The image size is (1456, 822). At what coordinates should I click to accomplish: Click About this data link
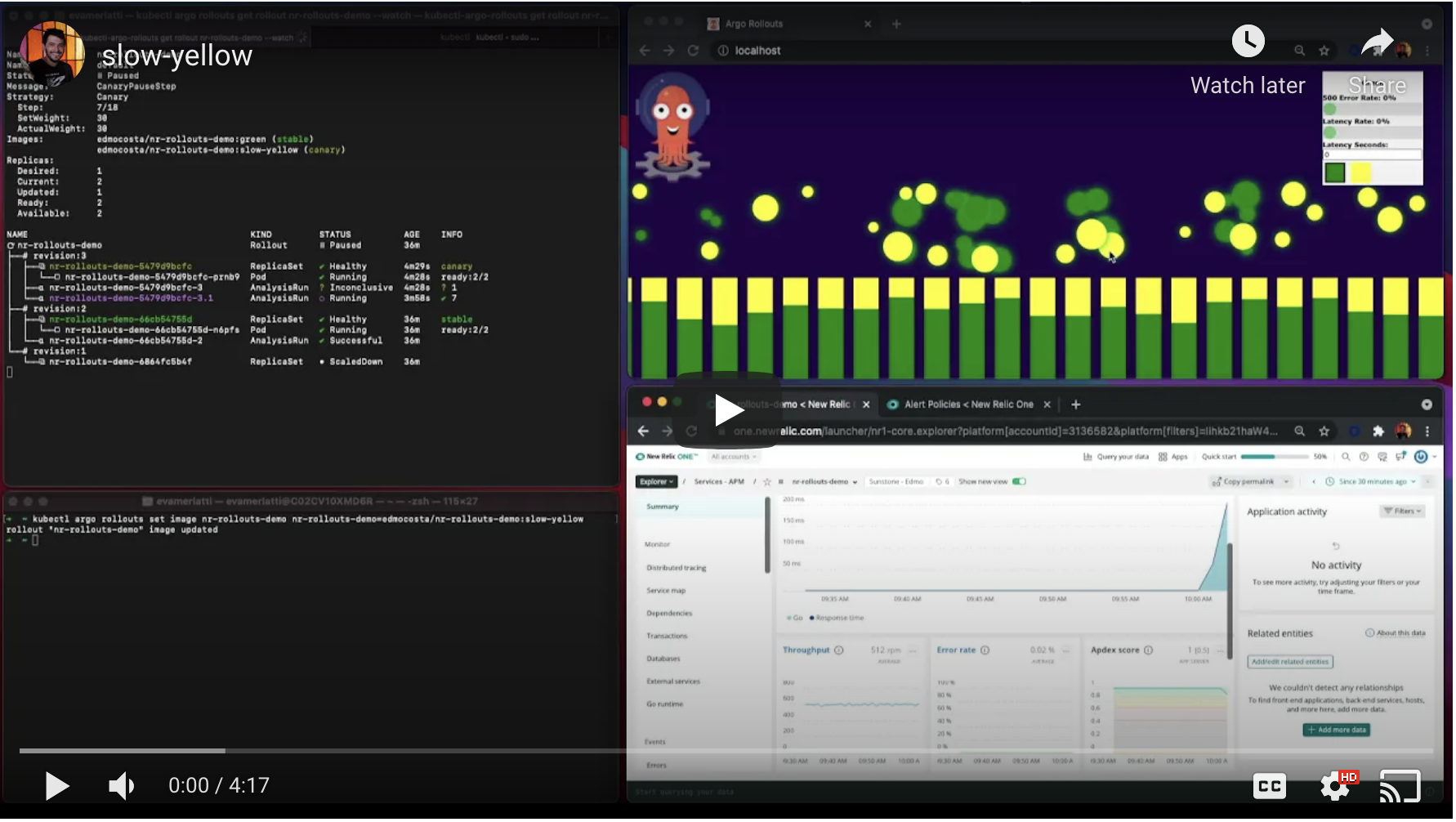[x=1396, y=633]
